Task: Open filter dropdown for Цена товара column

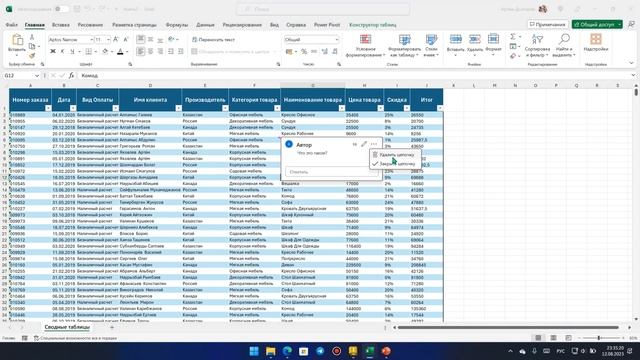Action: click(x=380, y=108)
